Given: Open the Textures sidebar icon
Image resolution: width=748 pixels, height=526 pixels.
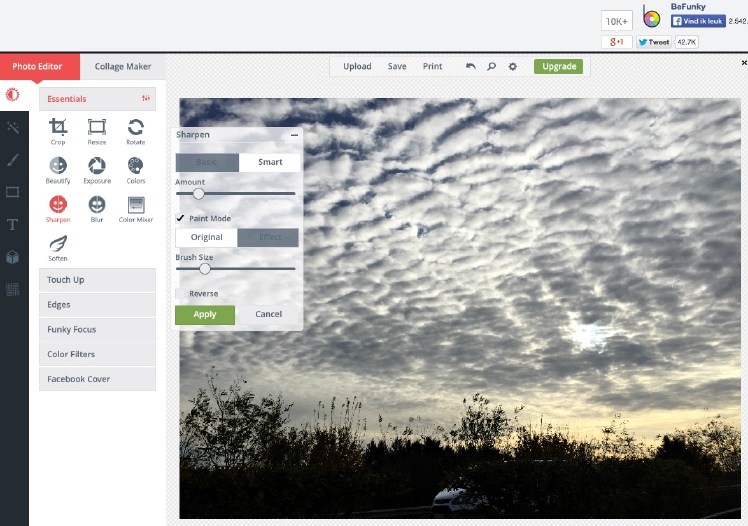Looking at the screenshot, I should click(12, 289).
